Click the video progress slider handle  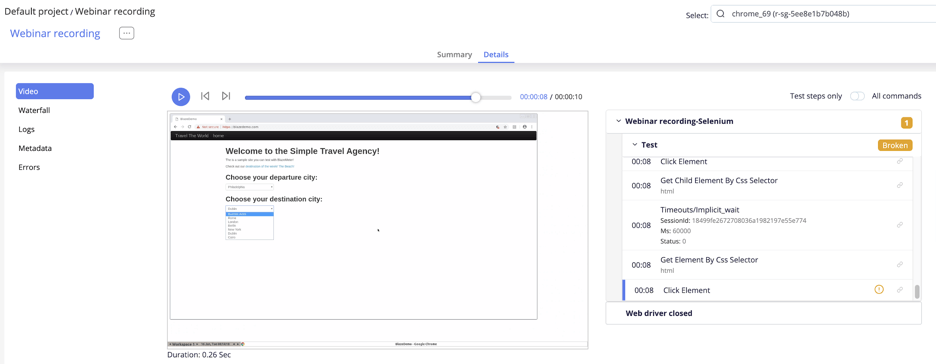[476, 97]
